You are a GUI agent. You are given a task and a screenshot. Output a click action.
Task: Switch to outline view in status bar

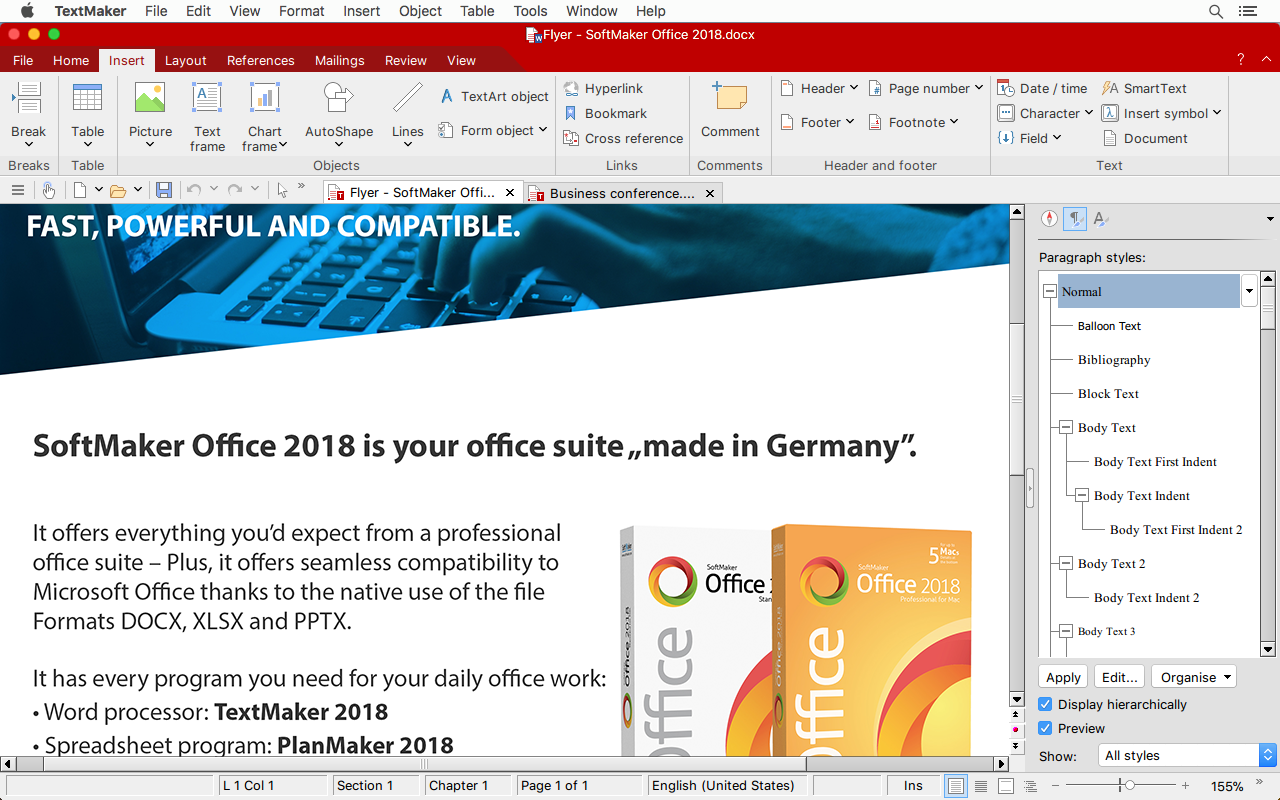pos(1031,786)
